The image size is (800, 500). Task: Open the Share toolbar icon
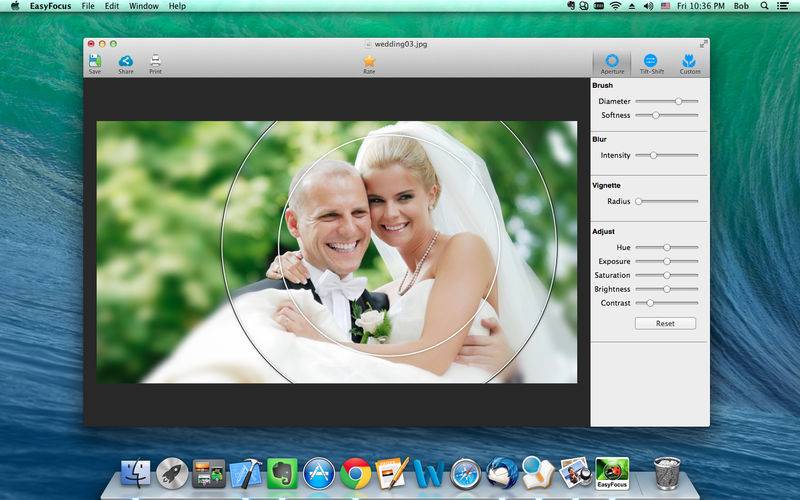pos(126,61)
